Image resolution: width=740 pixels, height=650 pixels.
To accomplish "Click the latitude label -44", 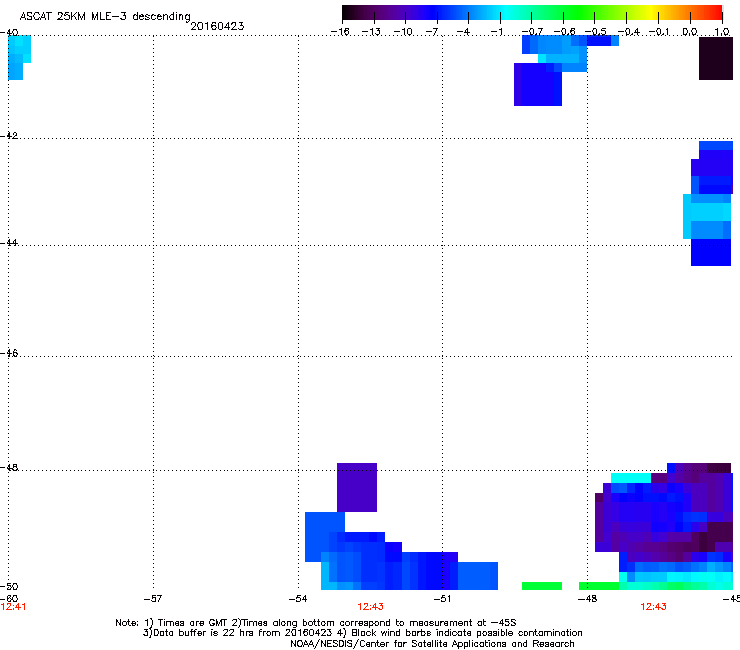I will click(9, 243).
